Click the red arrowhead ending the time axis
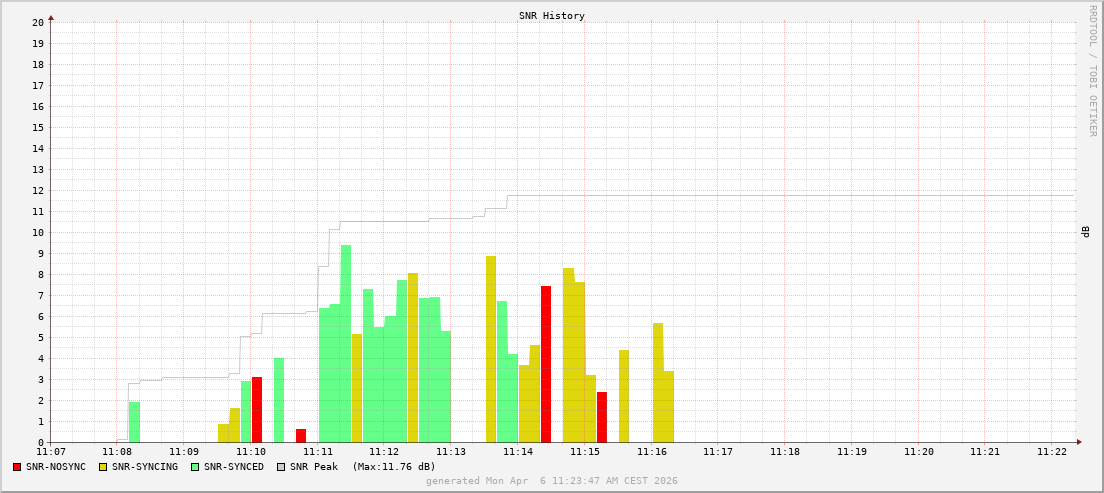 click(x=1079, y=442)
